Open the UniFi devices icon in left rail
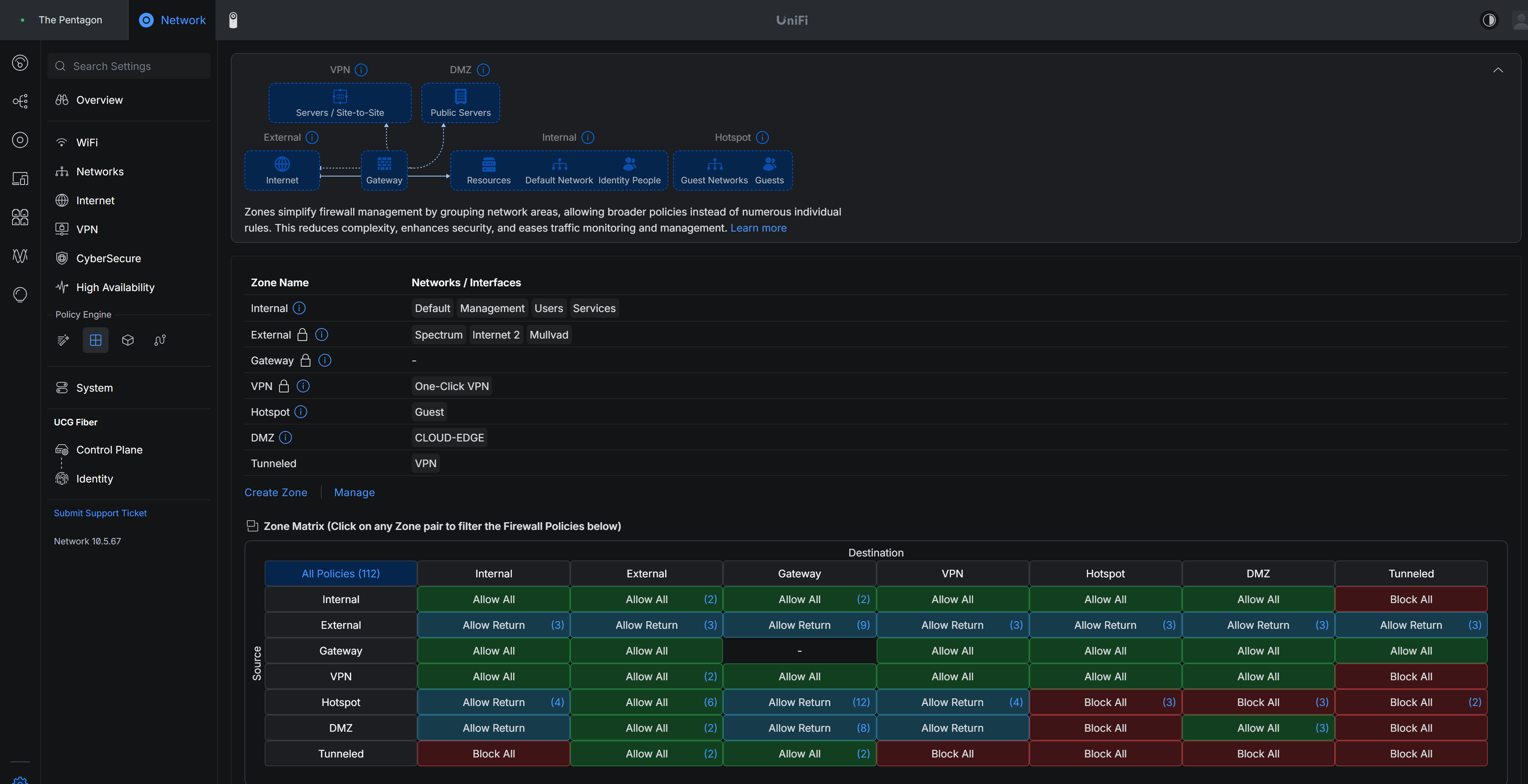1528x784 pixels. [20, 140]
